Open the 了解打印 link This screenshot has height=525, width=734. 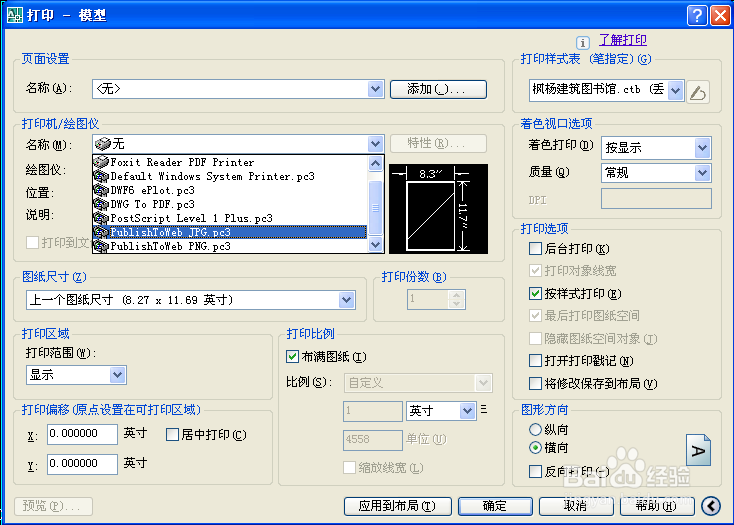coord(623,40)
